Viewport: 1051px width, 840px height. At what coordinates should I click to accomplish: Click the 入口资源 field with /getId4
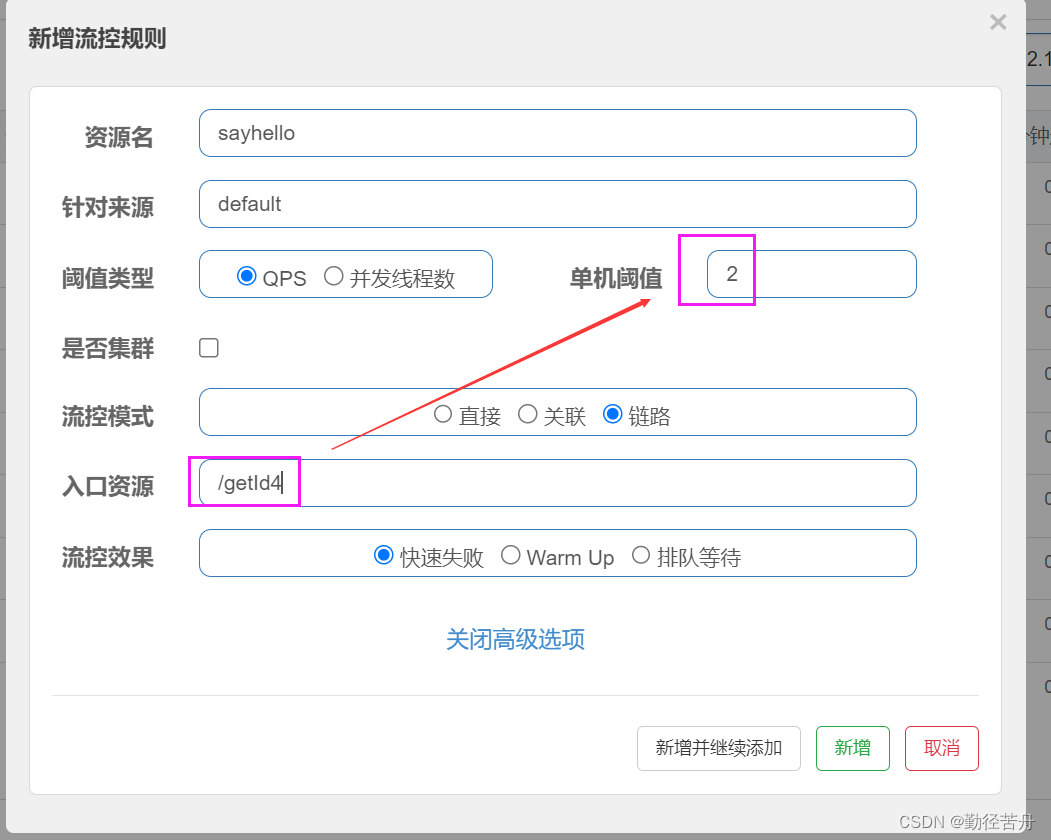(558, 483)
